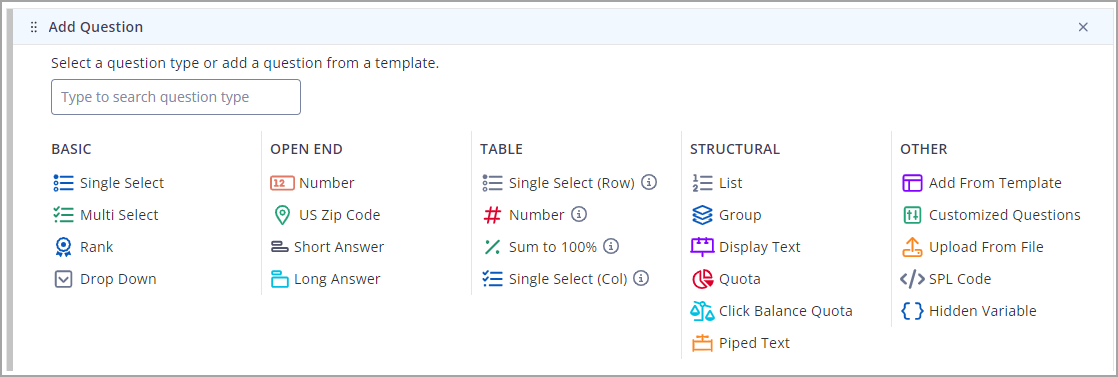This screenshot has width=1118, height=377.
Task: Add a Piped Text element
Action: coord(741,344)
